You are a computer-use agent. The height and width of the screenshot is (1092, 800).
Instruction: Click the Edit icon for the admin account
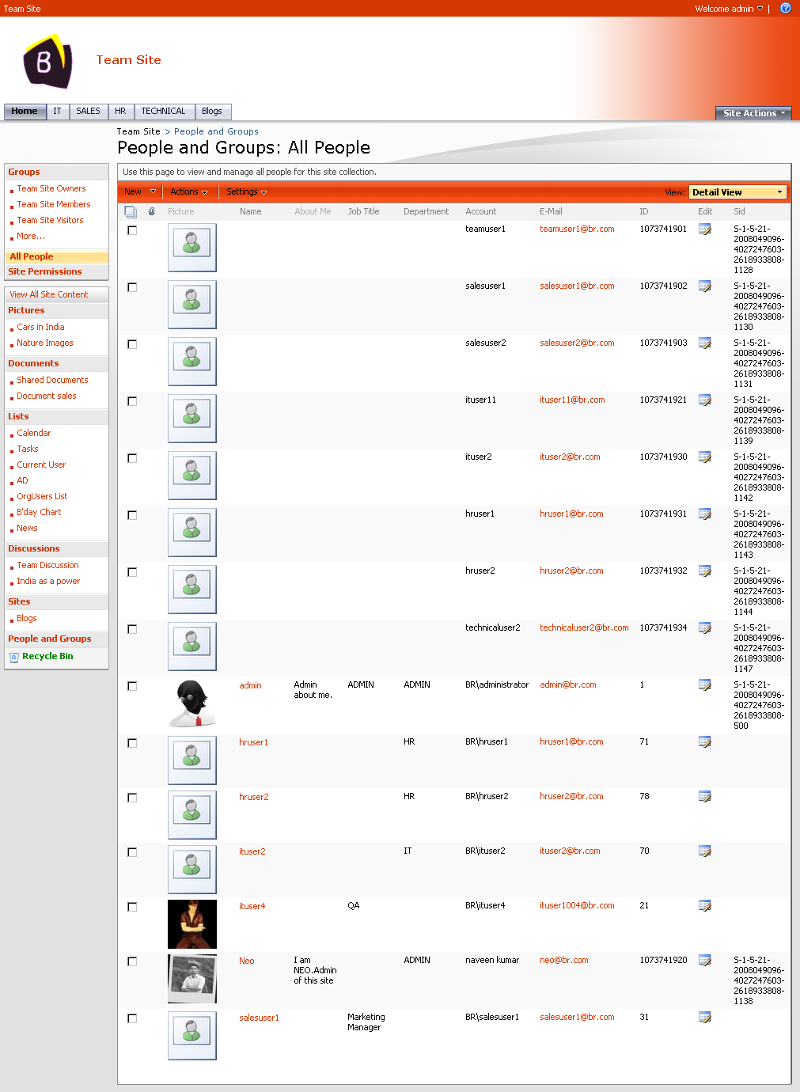(x=706, y=685)
